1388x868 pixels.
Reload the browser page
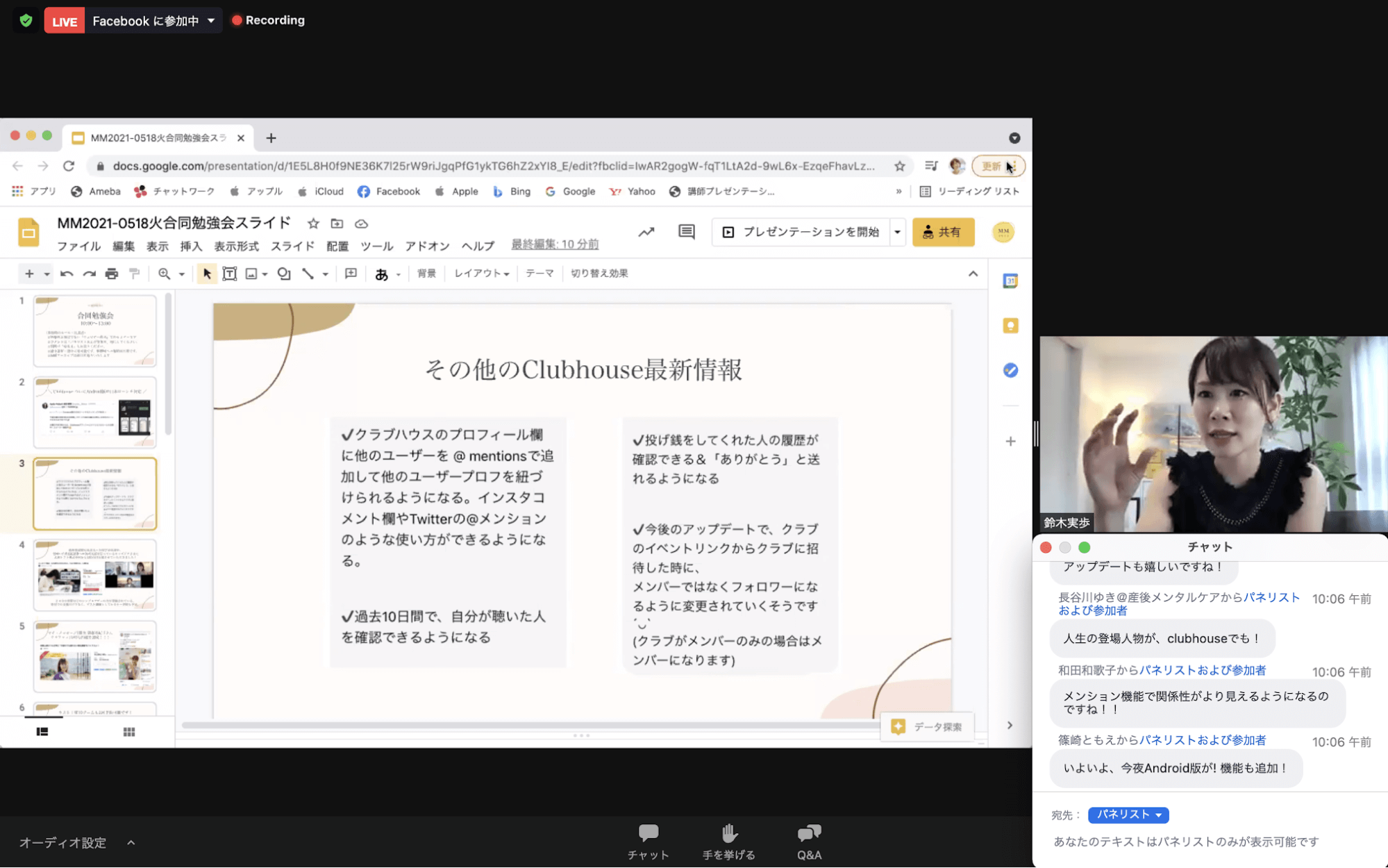[68, 166]
